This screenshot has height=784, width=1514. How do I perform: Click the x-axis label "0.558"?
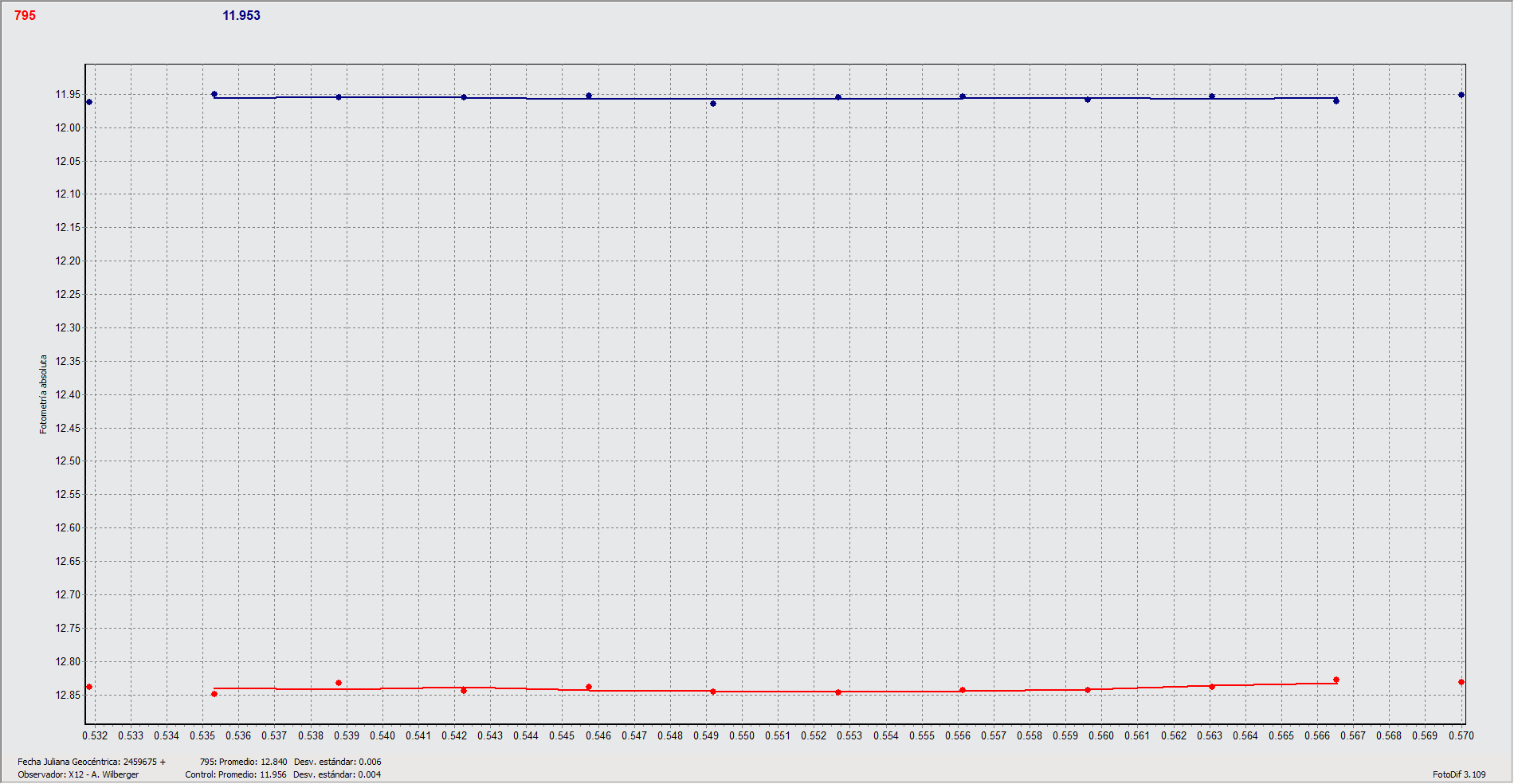1030,735
